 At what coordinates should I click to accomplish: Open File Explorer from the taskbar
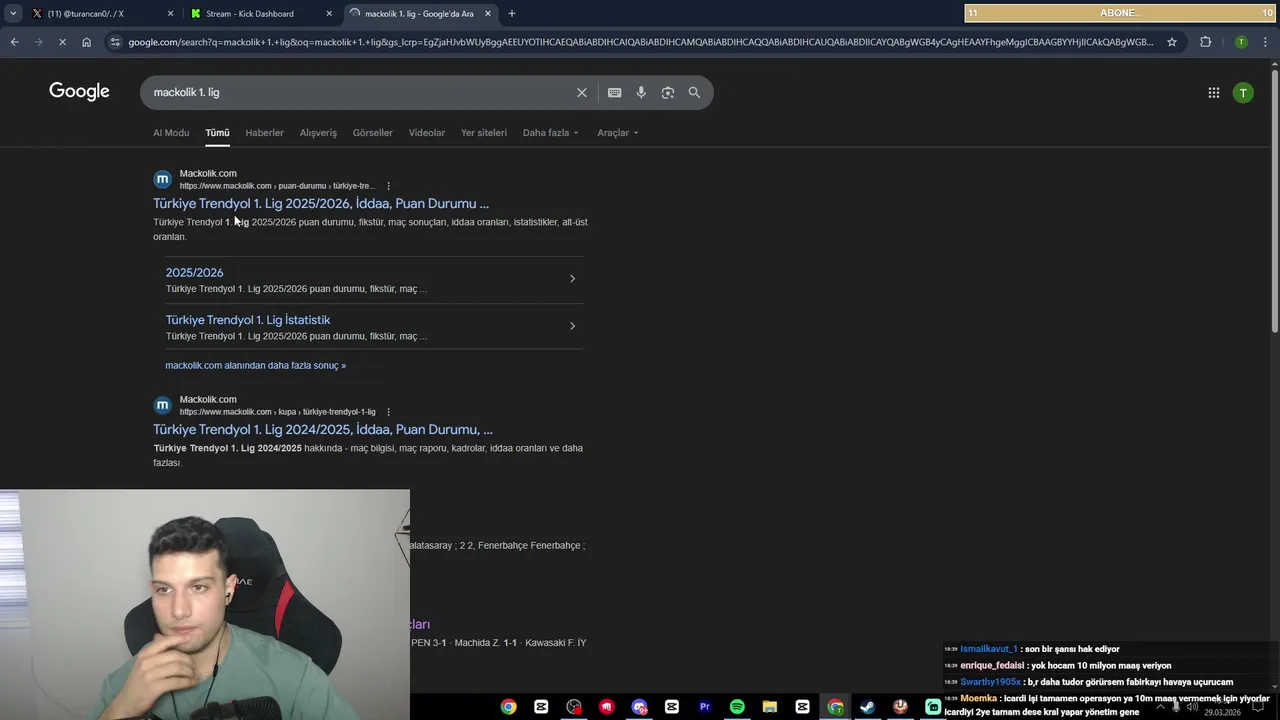769,707
